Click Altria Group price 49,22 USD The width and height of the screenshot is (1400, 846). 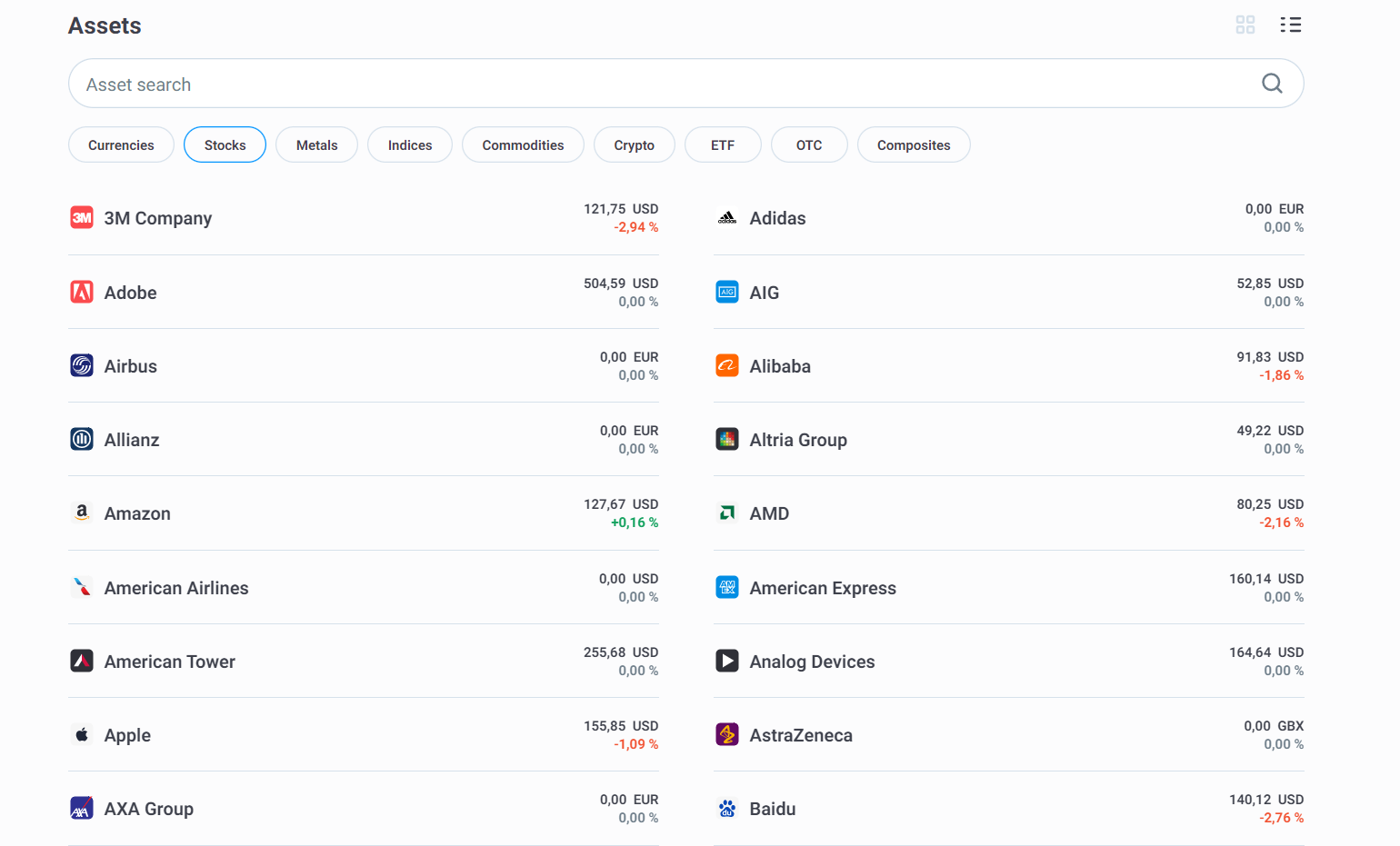coord(1270,431)
